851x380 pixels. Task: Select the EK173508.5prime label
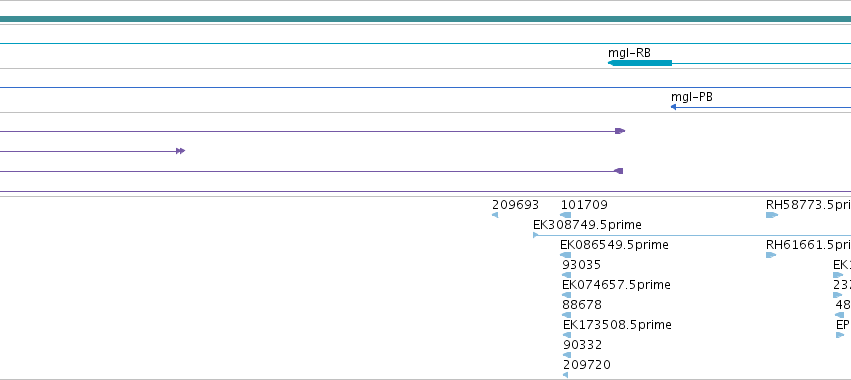coord(618,325)
